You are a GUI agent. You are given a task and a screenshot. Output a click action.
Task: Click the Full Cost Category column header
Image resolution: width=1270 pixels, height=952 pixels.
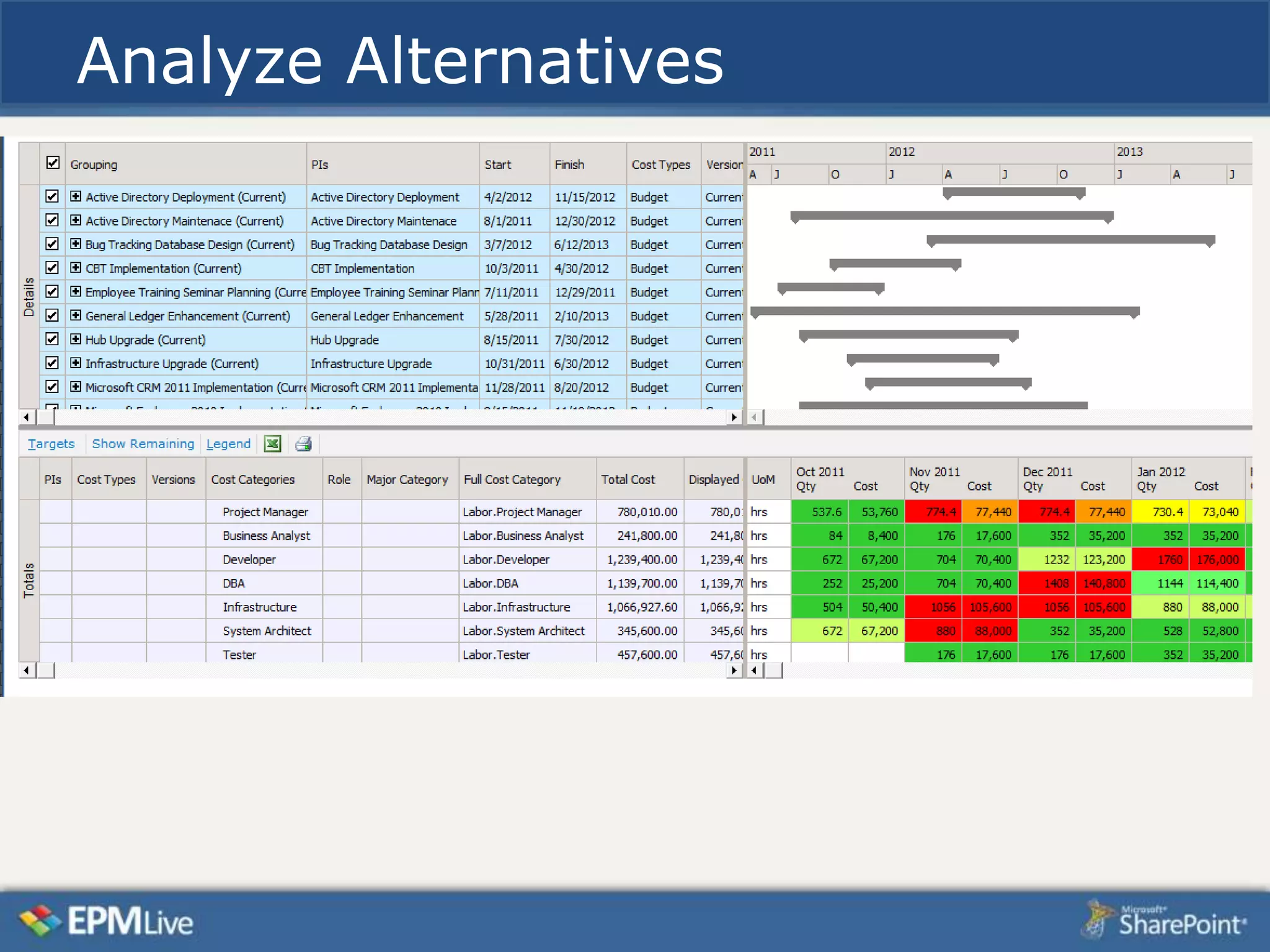528,479
